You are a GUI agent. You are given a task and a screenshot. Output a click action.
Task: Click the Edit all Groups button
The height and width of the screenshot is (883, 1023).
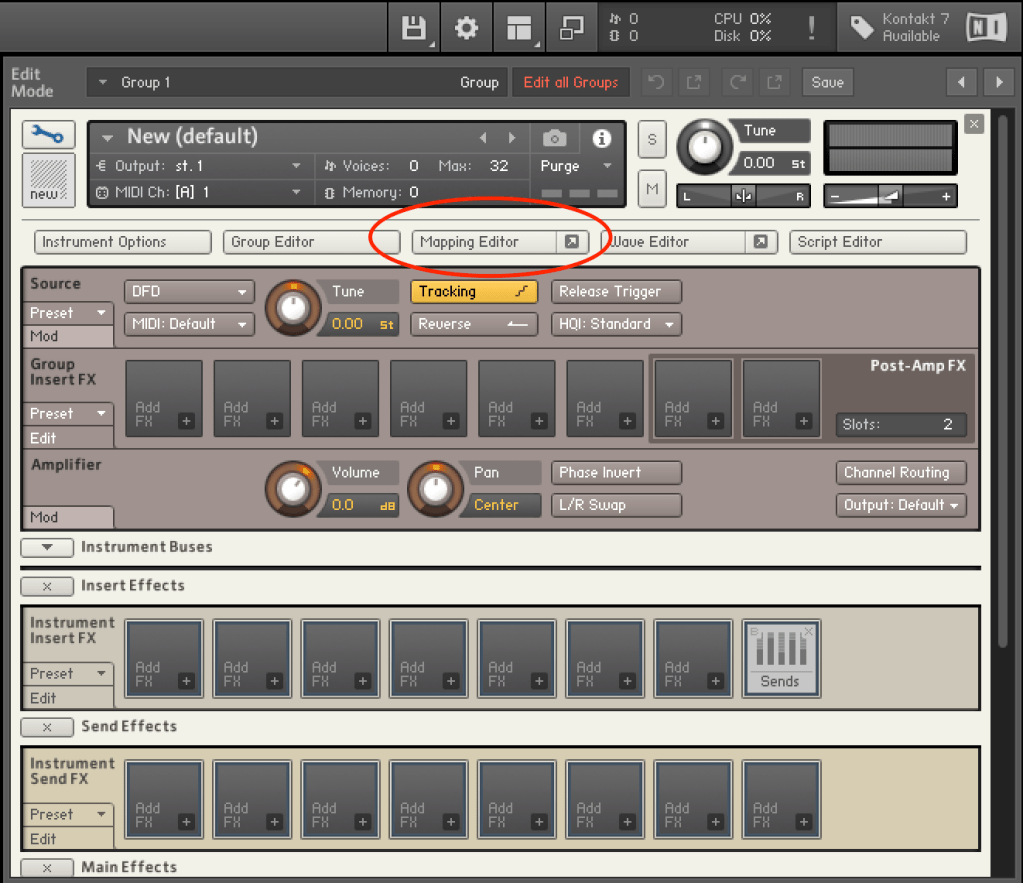[571, 82]
